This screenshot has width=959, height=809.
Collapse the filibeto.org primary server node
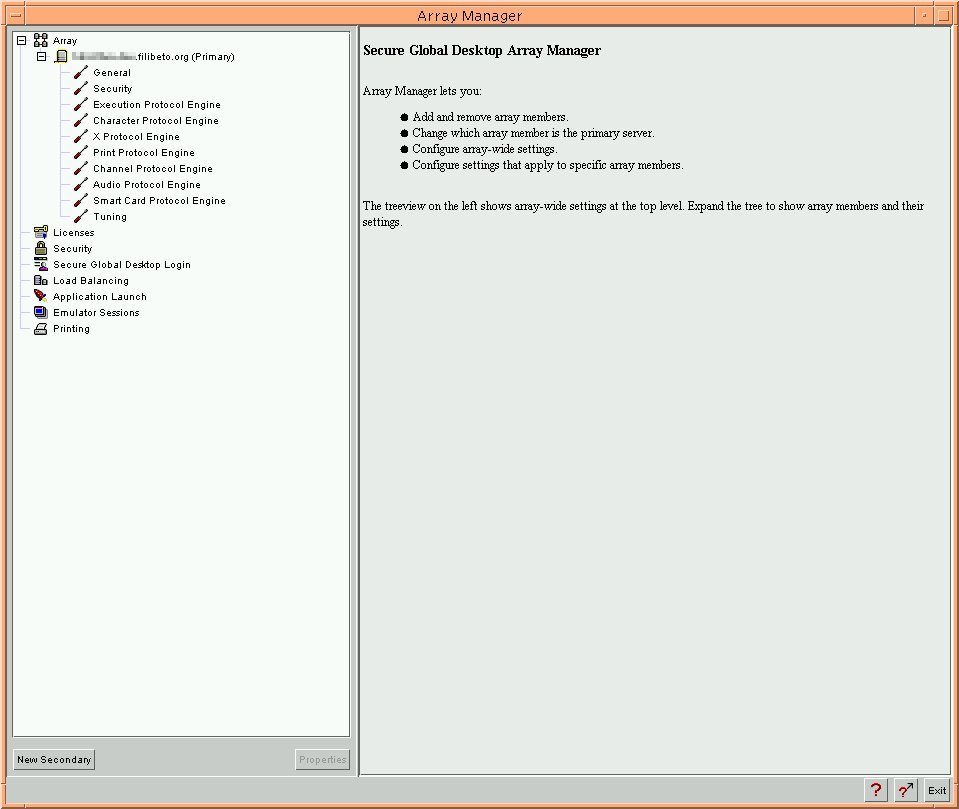click(x=41, y=57)
